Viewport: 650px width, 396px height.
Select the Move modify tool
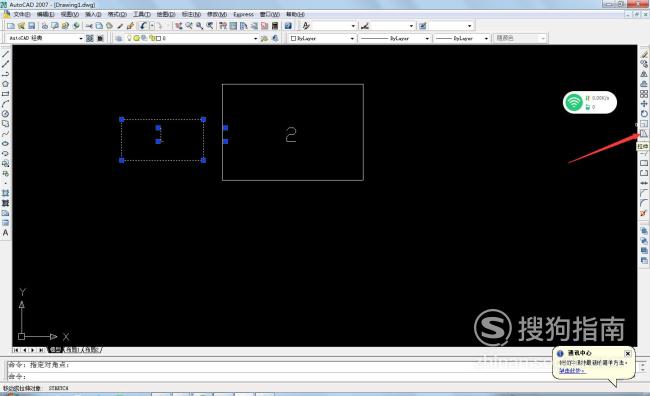point(644,104)
